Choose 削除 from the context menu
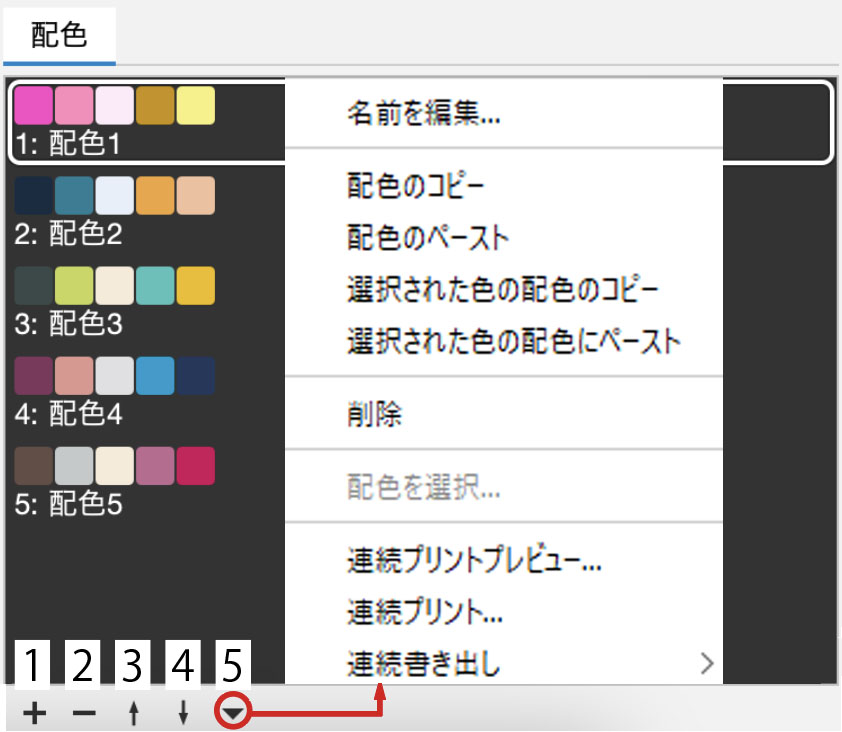 [x=376, y=414]
